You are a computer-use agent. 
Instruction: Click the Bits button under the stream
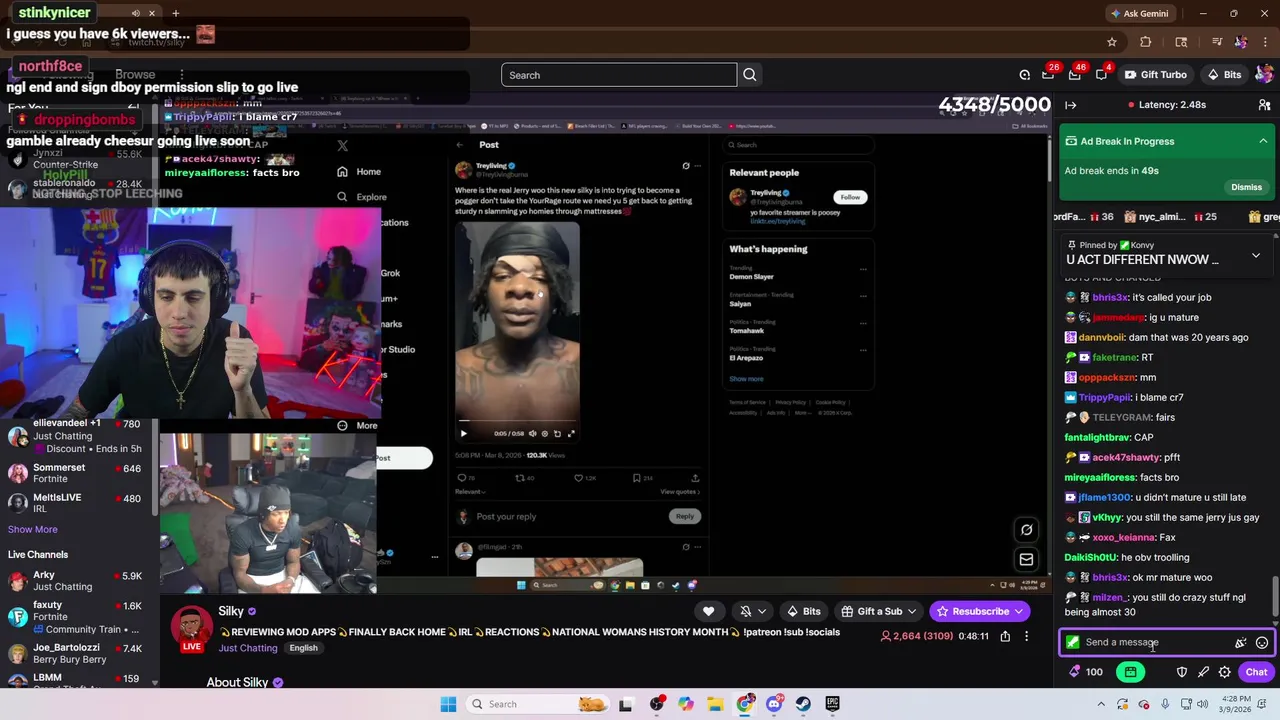tap(803, 611)
